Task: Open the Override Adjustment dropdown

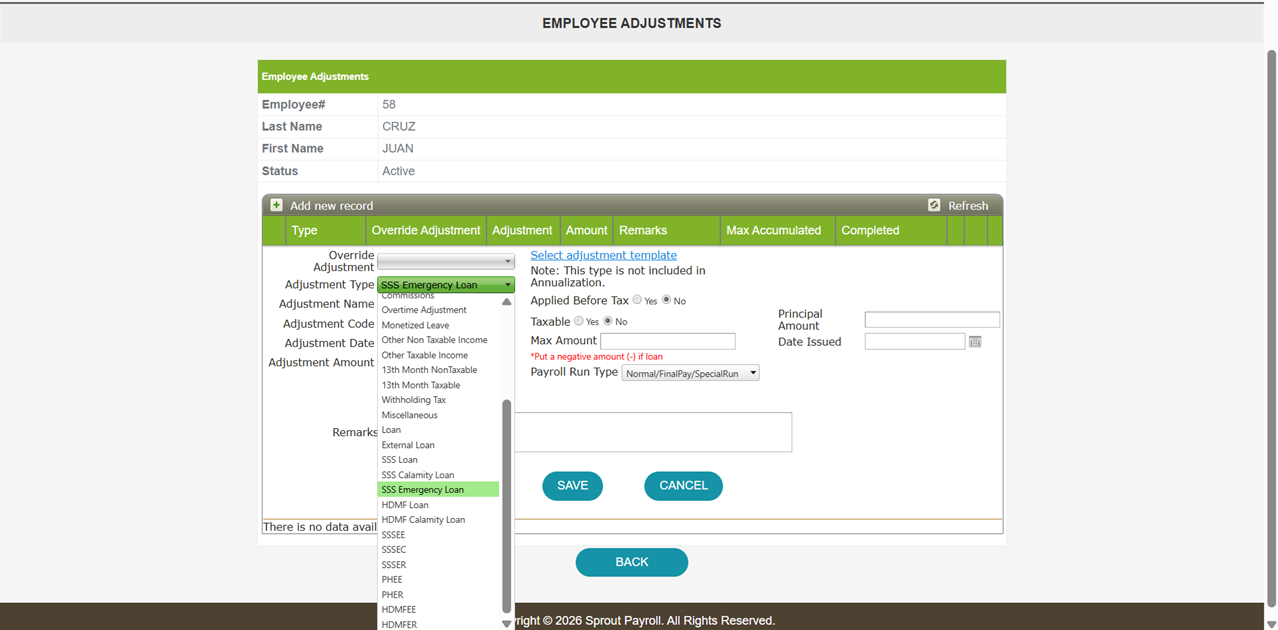Action: coord(446,262)
